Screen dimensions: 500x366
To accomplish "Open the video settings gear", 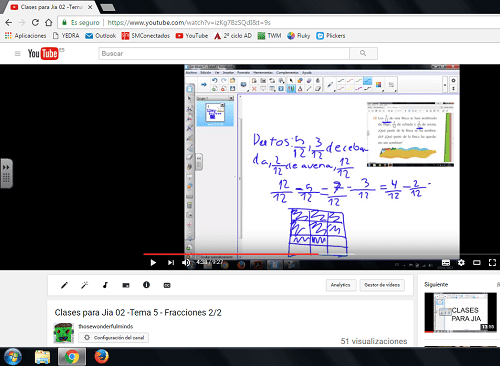I will pos(461,263).
